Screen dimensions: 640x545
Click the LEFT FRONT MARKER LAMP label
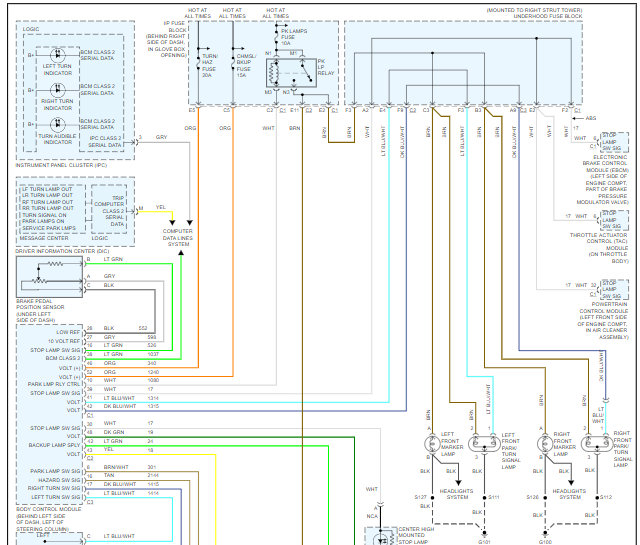pyautogui.click(x=452, y=444)
